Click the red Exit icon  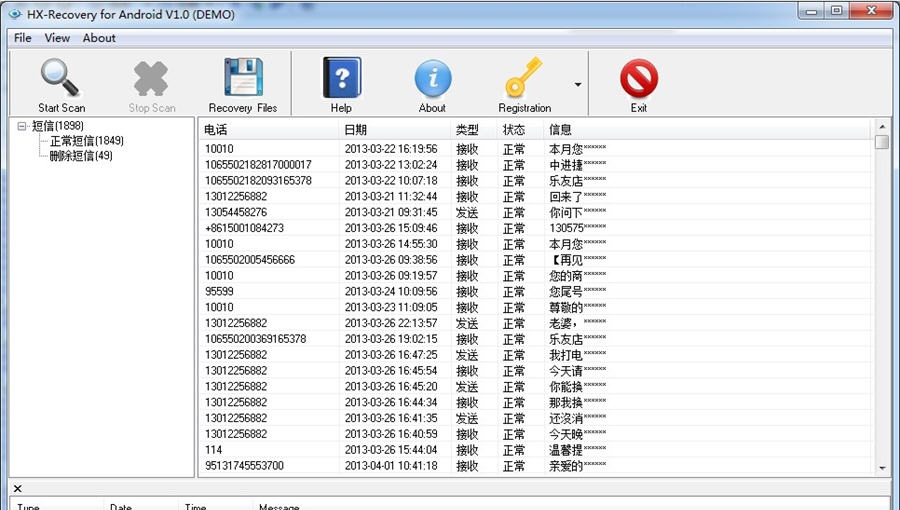click(639, 79)
